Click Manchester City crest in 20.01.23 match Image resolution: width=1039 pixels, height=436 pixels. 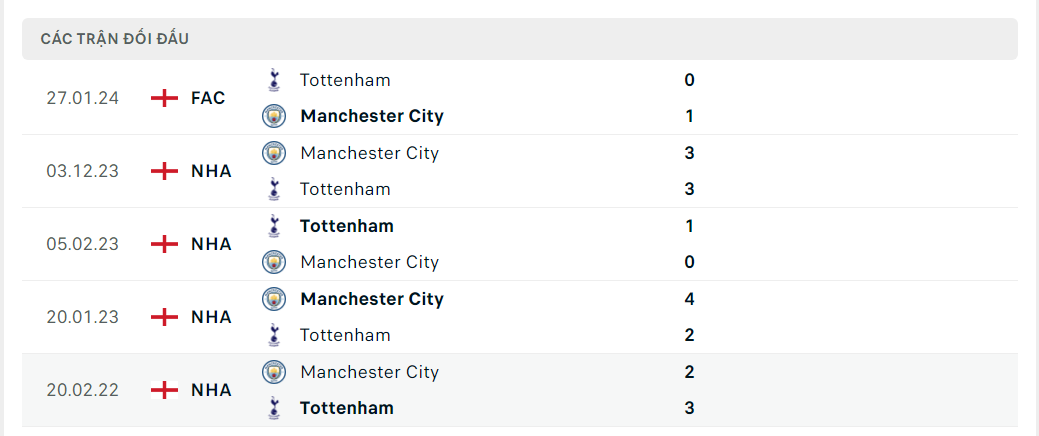click(273, 299)
